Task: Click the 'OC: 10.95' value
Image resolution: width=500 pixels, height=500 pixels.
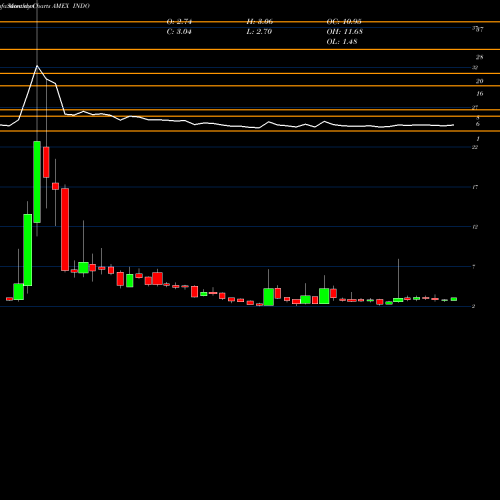Action: 344,22
